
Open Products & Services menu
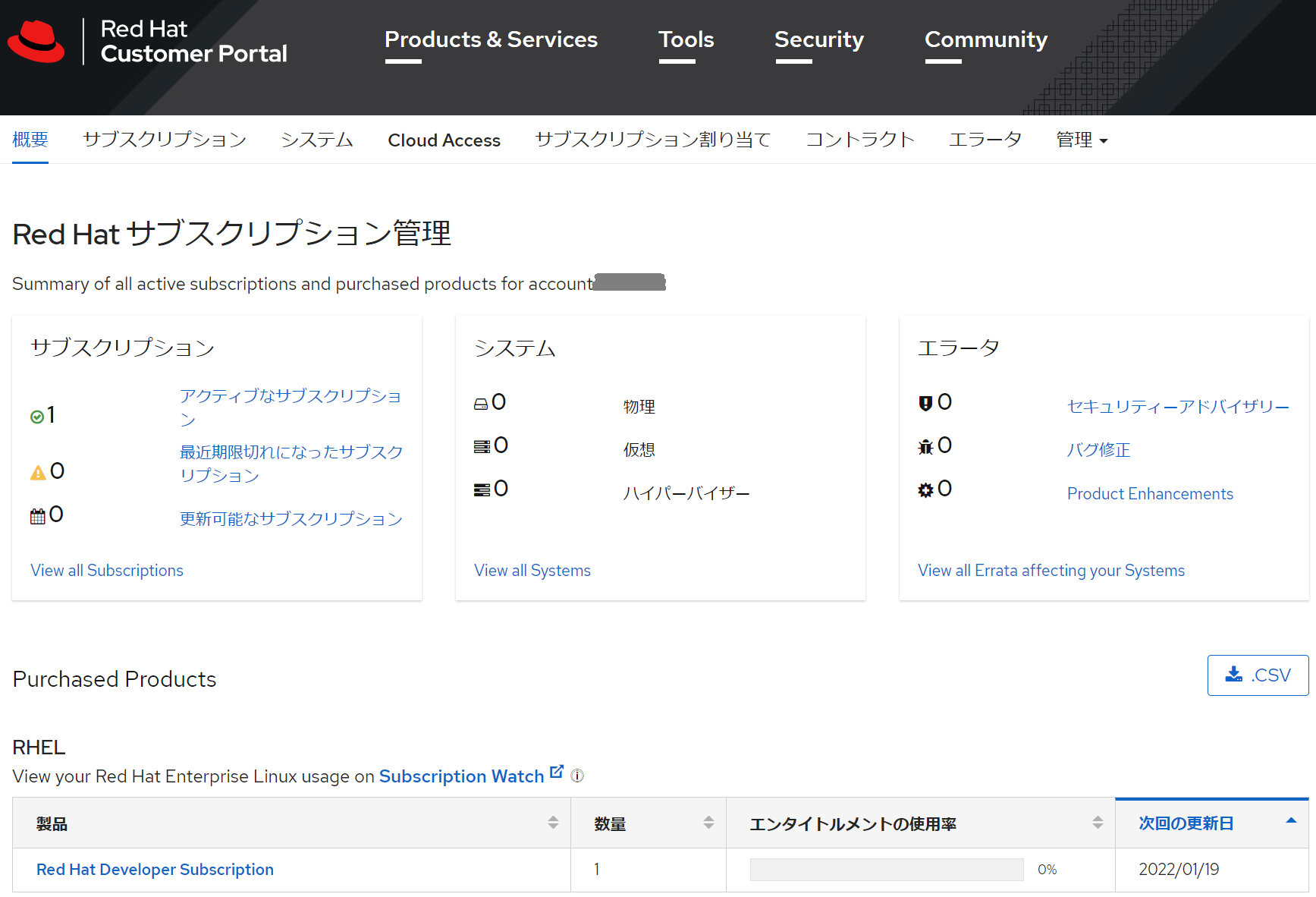(x=491, y=39)
